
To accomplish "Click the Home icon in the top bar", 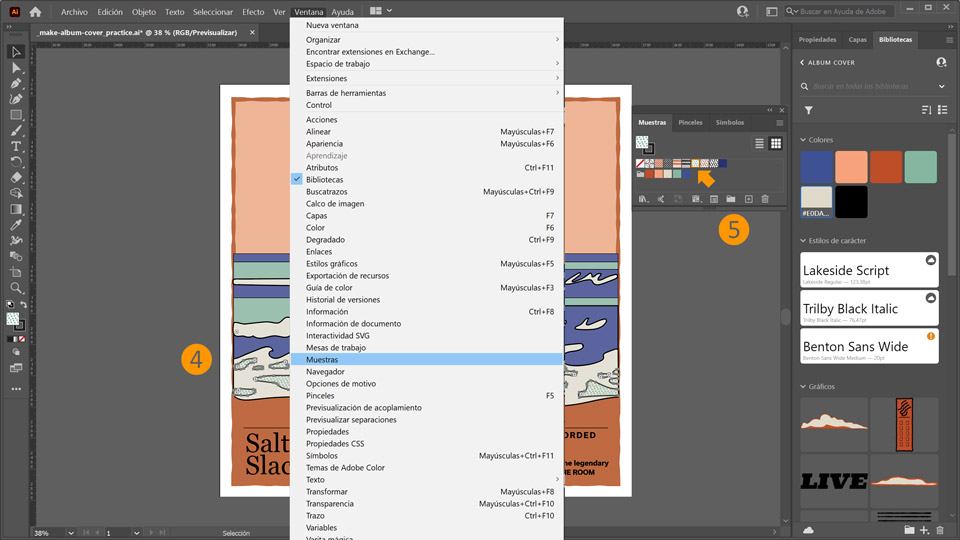I will (36, 12).
